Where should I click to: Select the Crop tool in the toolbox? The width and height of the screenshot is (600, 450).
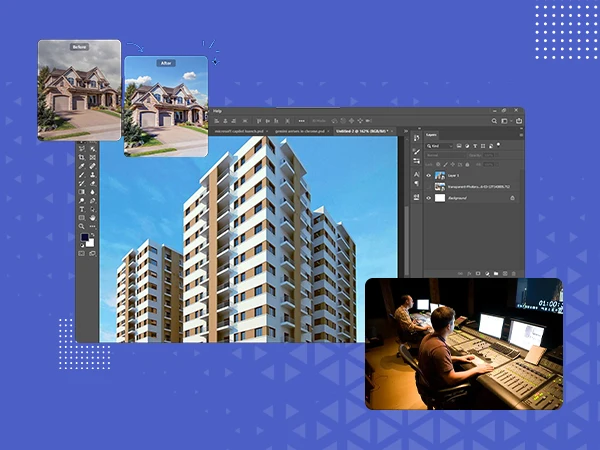[82, 157]
